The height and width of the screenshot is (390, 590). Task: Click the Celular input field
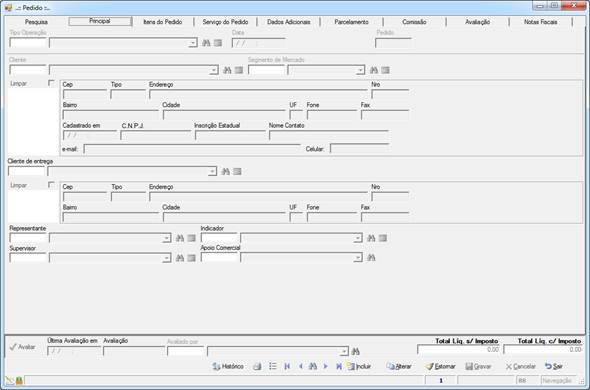point(359,149)
